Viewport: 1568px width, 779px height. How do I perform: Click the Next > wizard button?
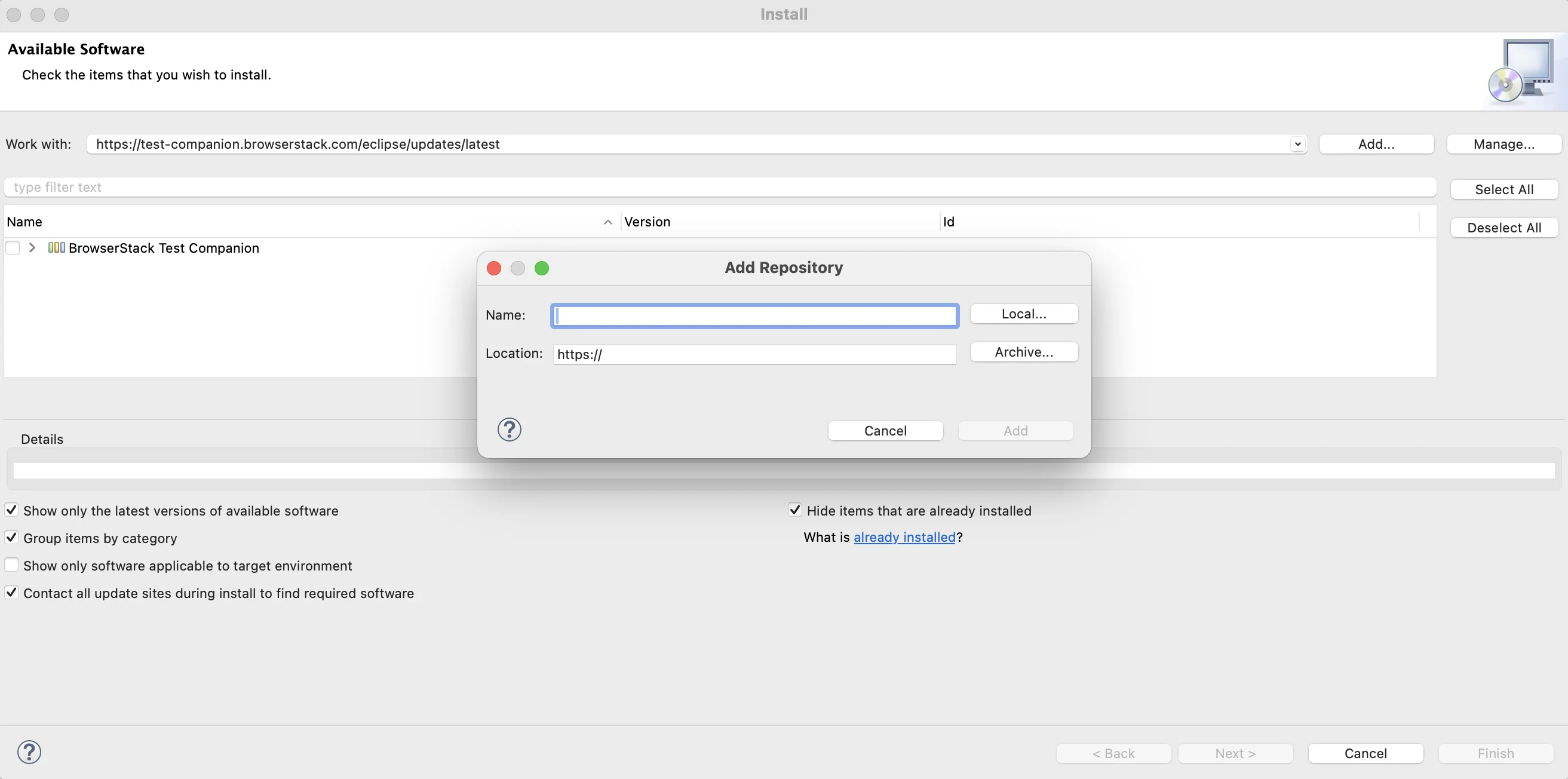[1235, 753]
